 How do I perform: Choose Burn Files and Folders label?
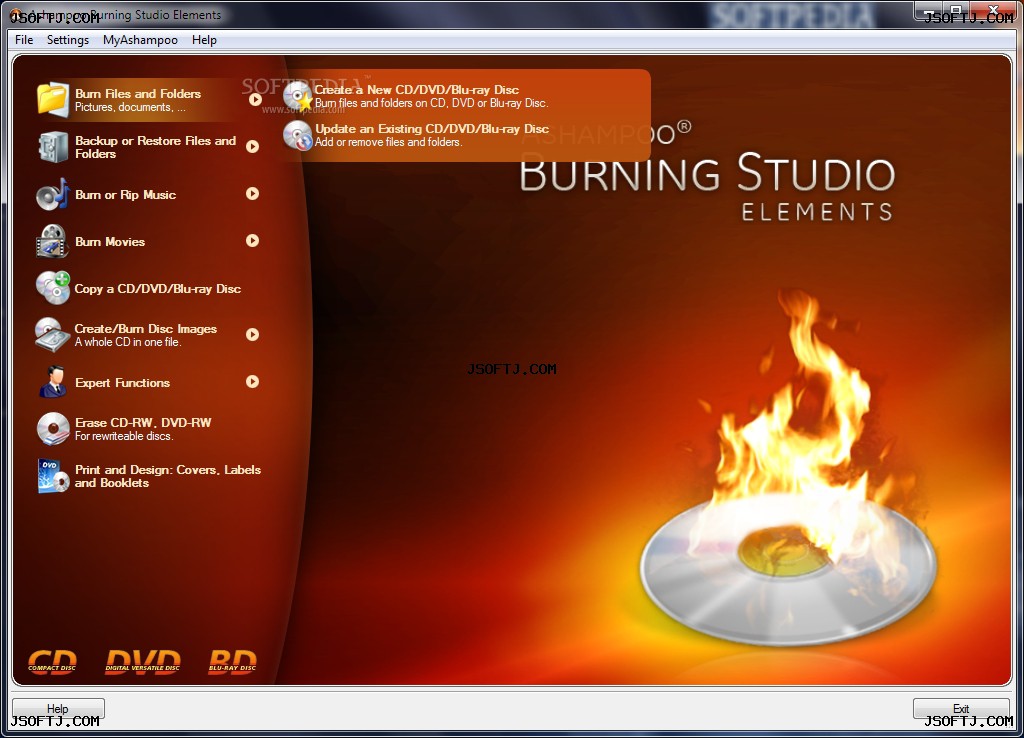click(x=138, y=93)
